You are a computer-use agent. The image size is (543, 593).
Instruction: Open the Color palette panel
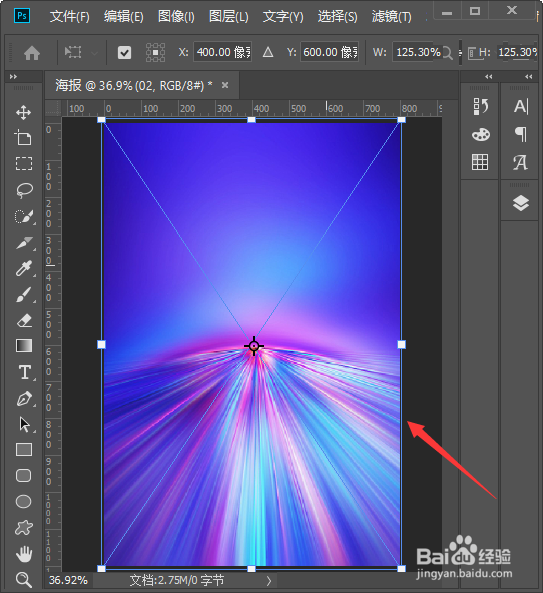click(x=480, y=135)
